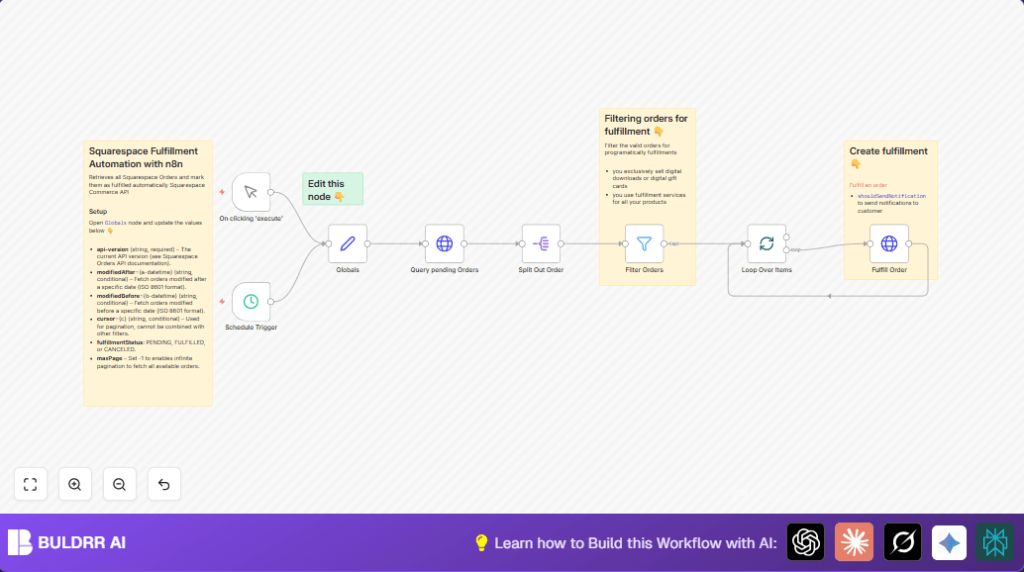Open the Fulfill Order globe node

tap(889, 244)
